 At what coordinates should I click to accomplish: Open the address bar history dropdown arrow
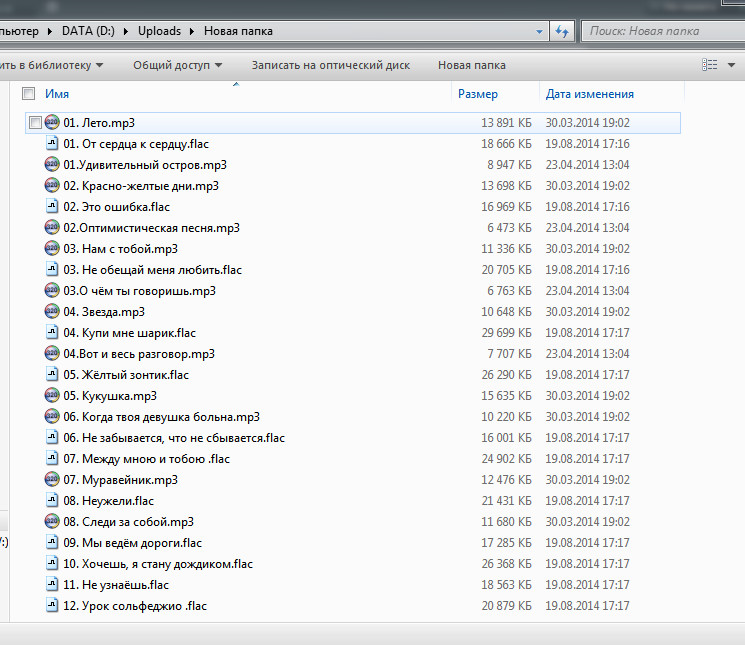[x=540, y=31]
